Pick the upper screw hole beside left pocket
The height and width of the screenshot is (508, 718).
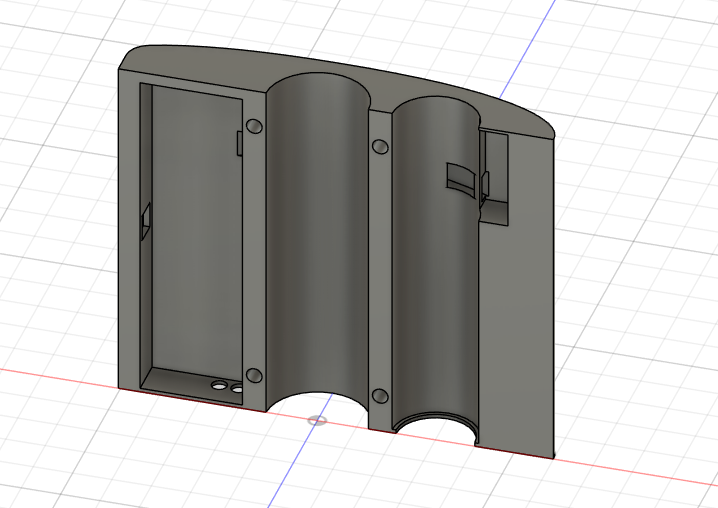pos(254,126)
